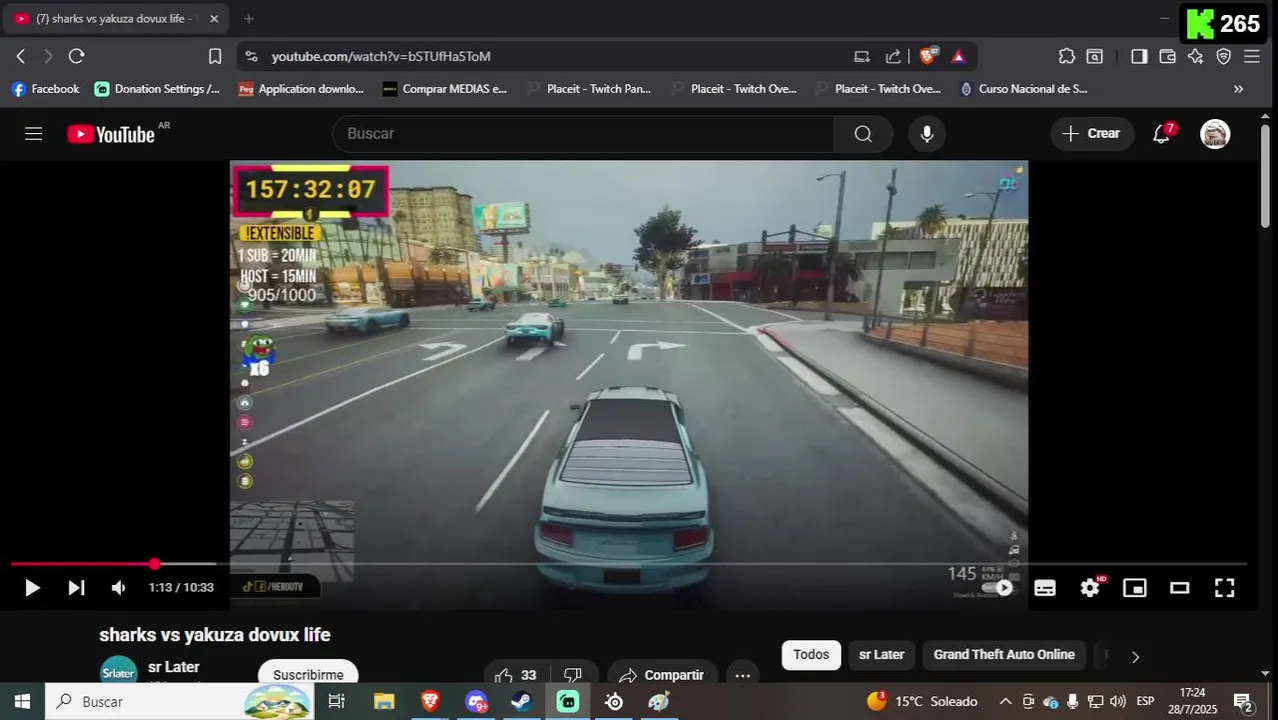Share this page from address bar

click(893, 56)
